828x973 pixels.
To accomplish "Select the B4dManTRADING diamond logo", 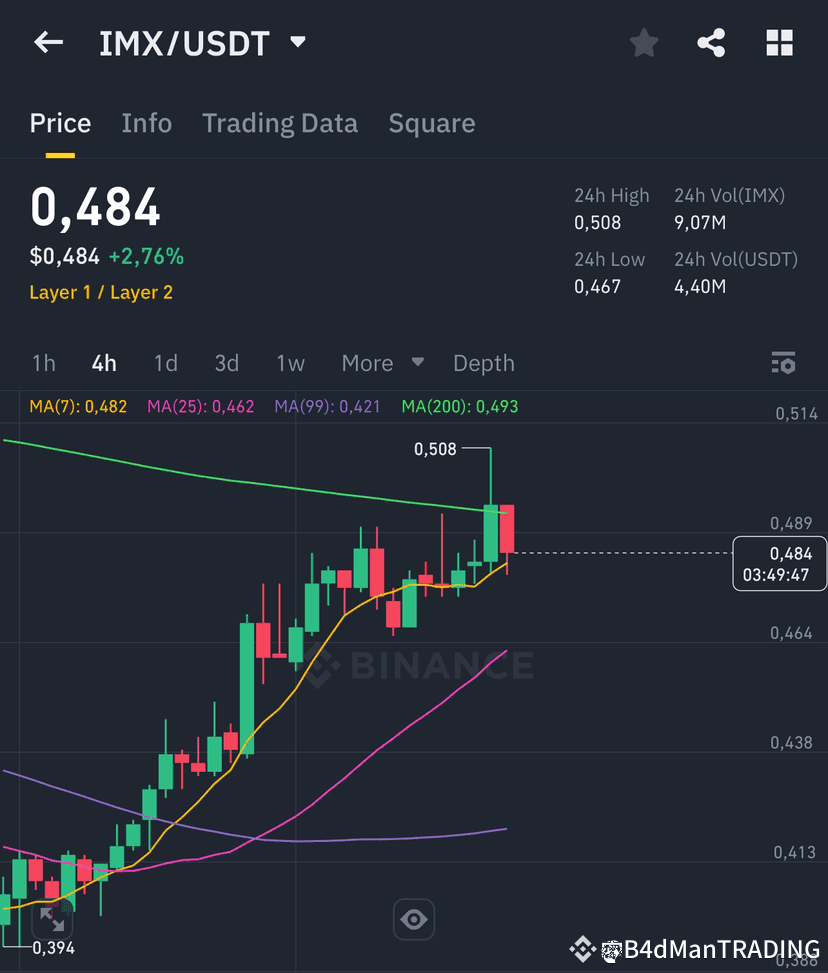I will pos(581,948).
